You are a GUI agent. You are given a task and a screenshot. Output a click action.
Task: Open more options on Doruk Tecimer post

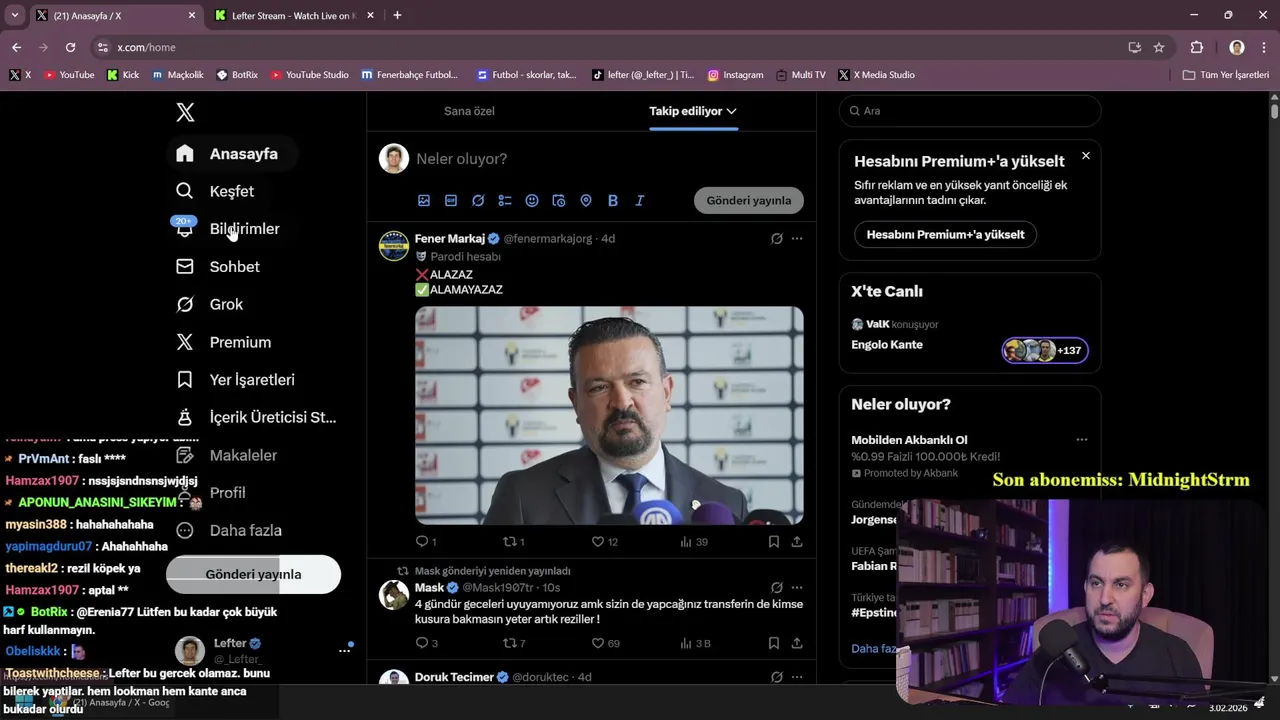pyautogui.click(x=797, y=677)
